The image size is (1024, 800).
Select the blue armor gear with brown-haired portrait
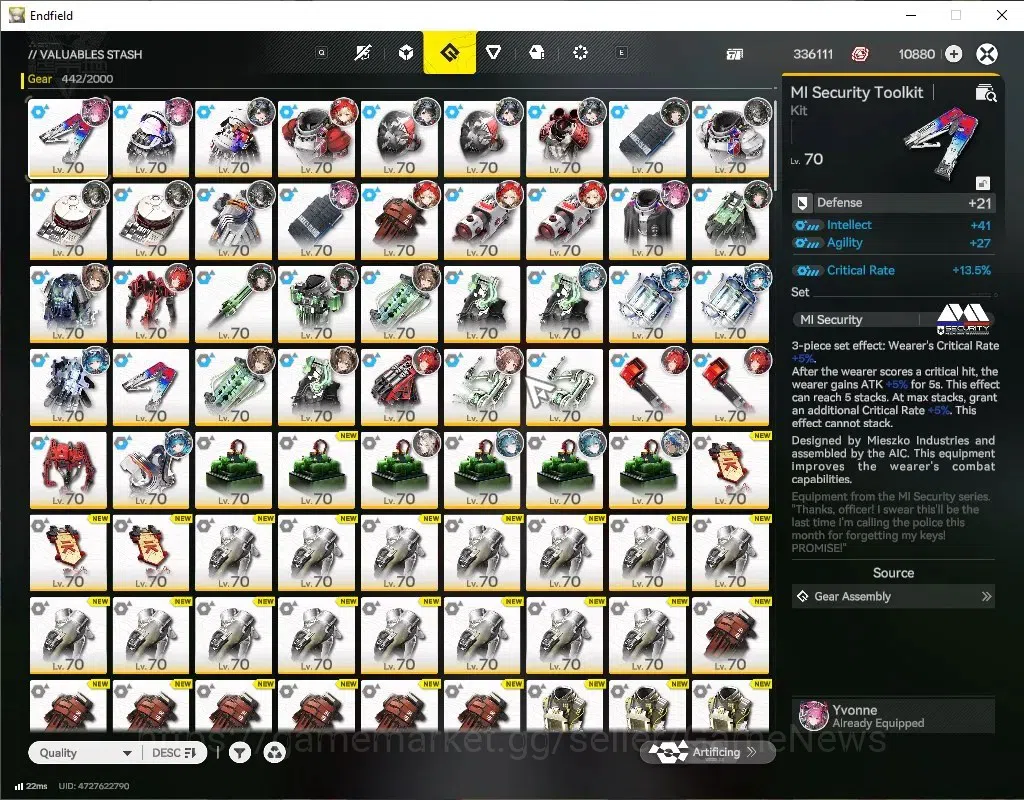click(x=69, y=304)
